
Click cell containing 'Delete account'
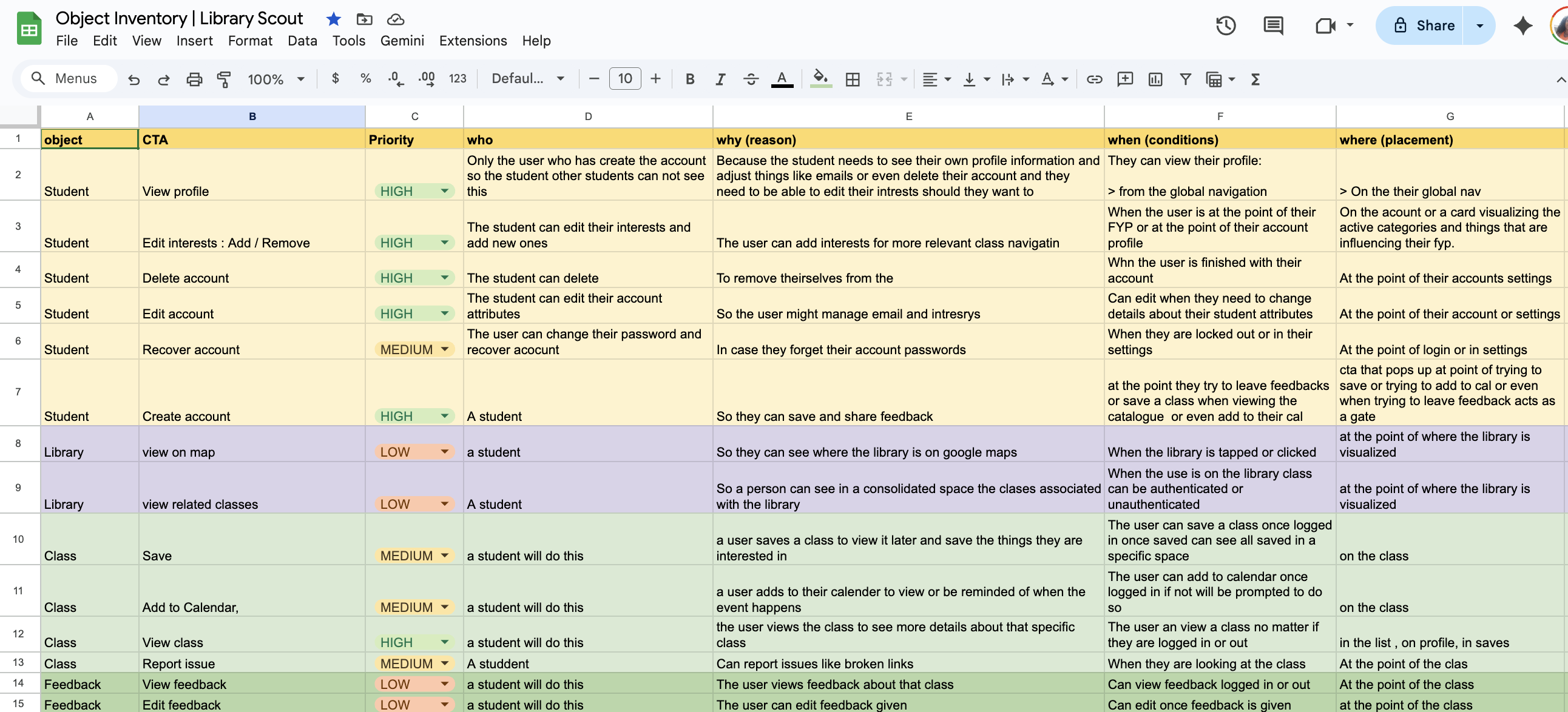(252, 270)
